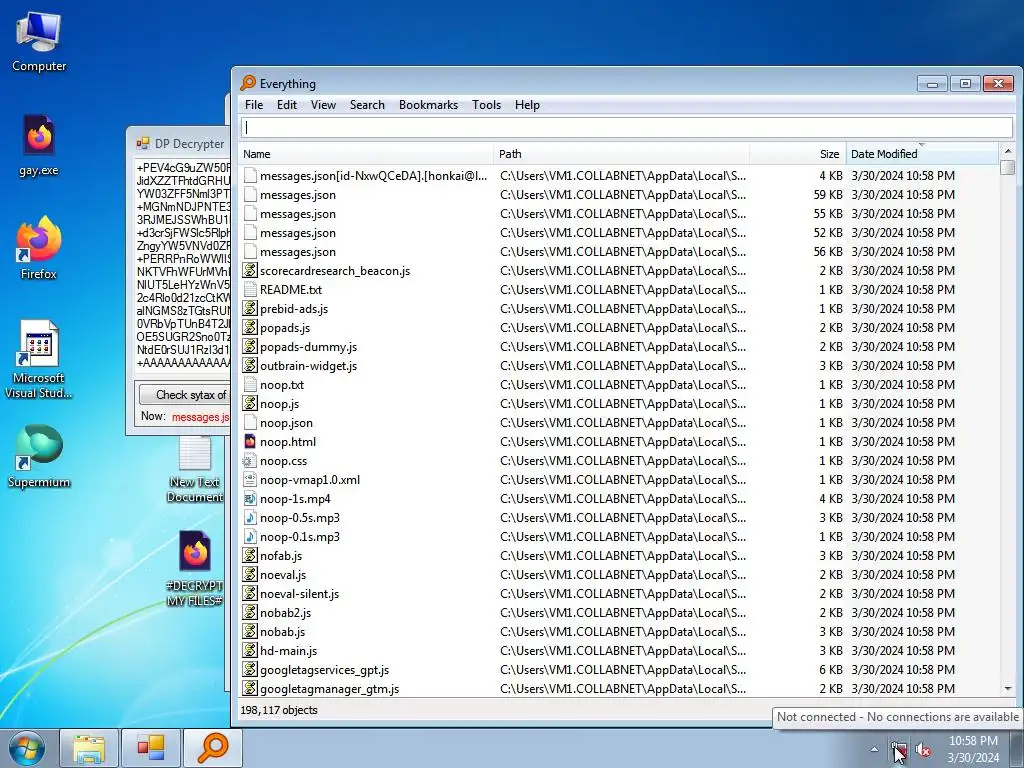The image size is (1024, 768).
Task: Click the prebid-ads.js file icon
Action: point(249,308)
